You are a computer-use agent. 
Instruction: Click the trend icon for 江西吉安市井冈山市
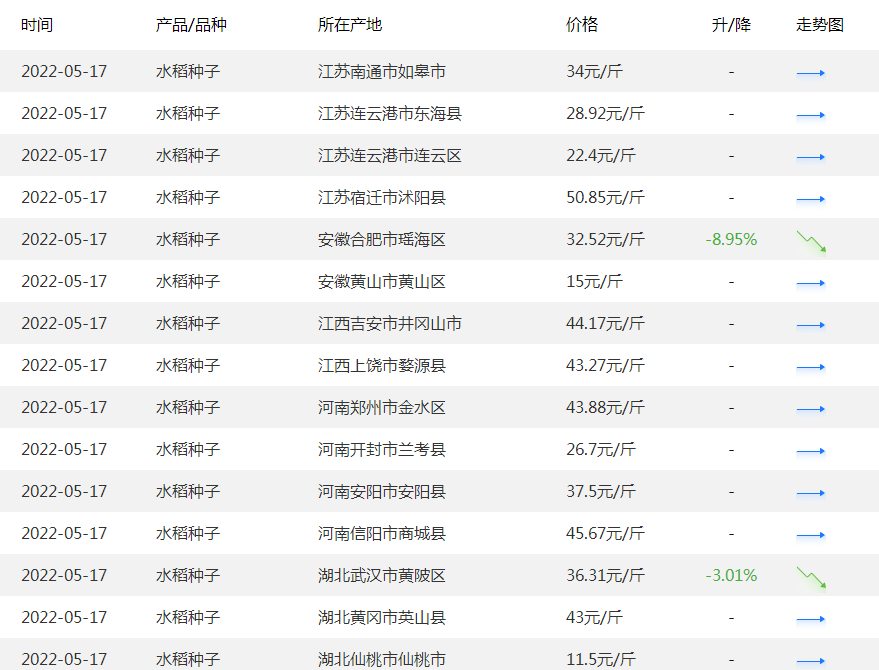[x=810, y=323]
